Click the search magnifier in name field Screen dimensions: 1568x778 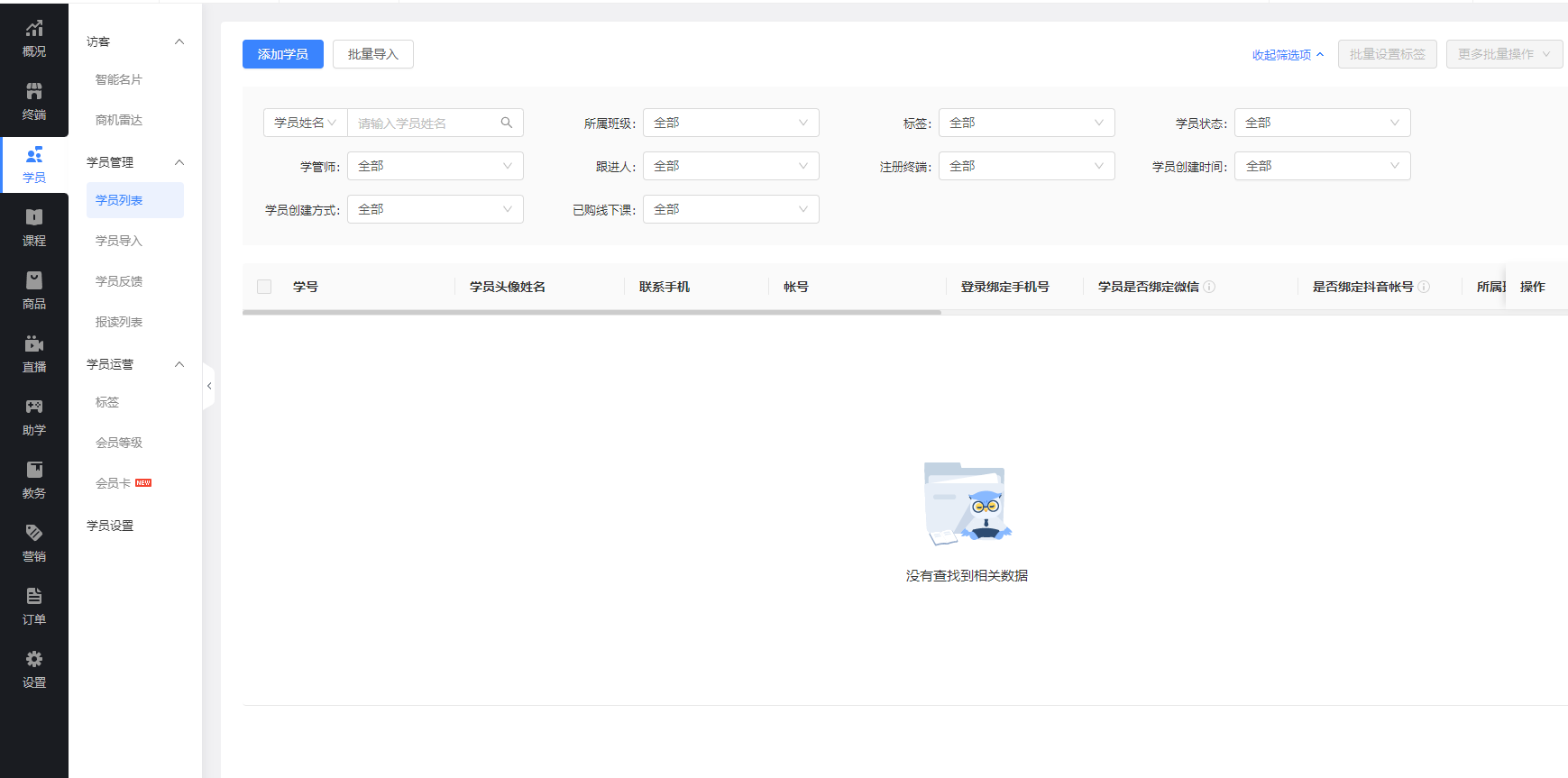coord(507,123)
